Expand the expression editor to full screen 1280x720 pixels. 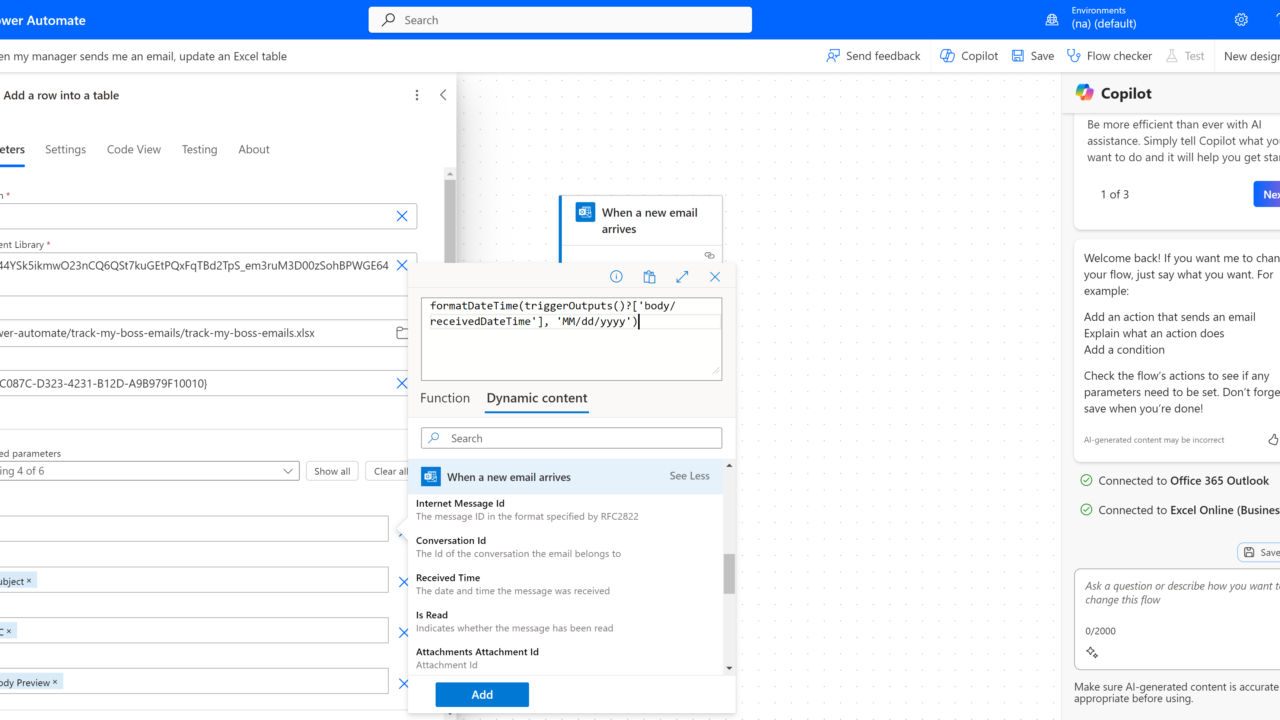coord(682,277)
